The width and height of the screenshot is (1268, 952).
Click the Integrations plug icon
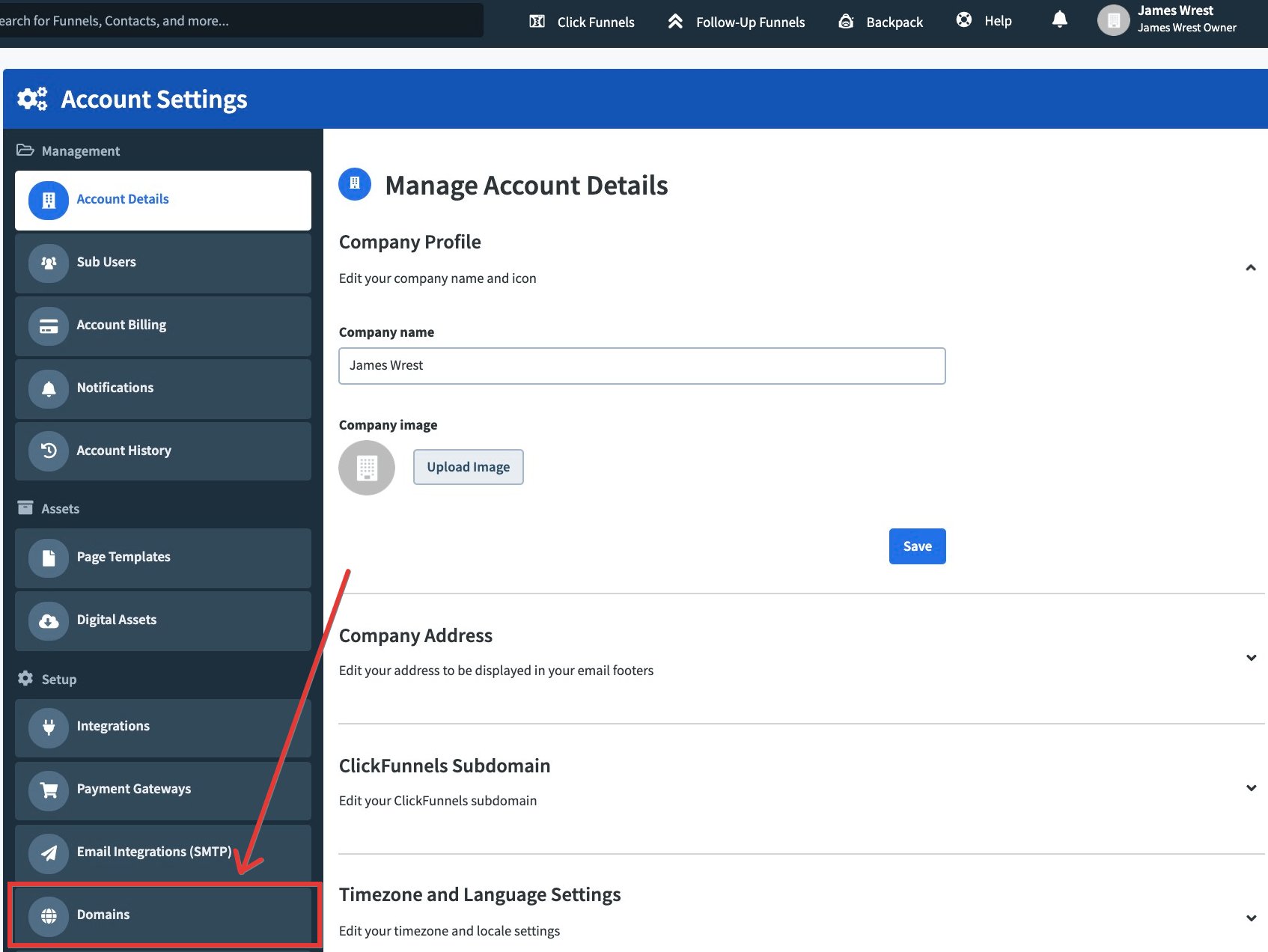pos(49,727)
